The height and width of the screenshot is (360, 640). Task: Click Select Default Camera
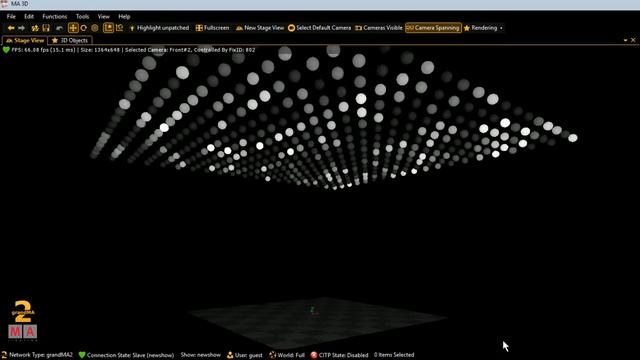pos(320,28)
